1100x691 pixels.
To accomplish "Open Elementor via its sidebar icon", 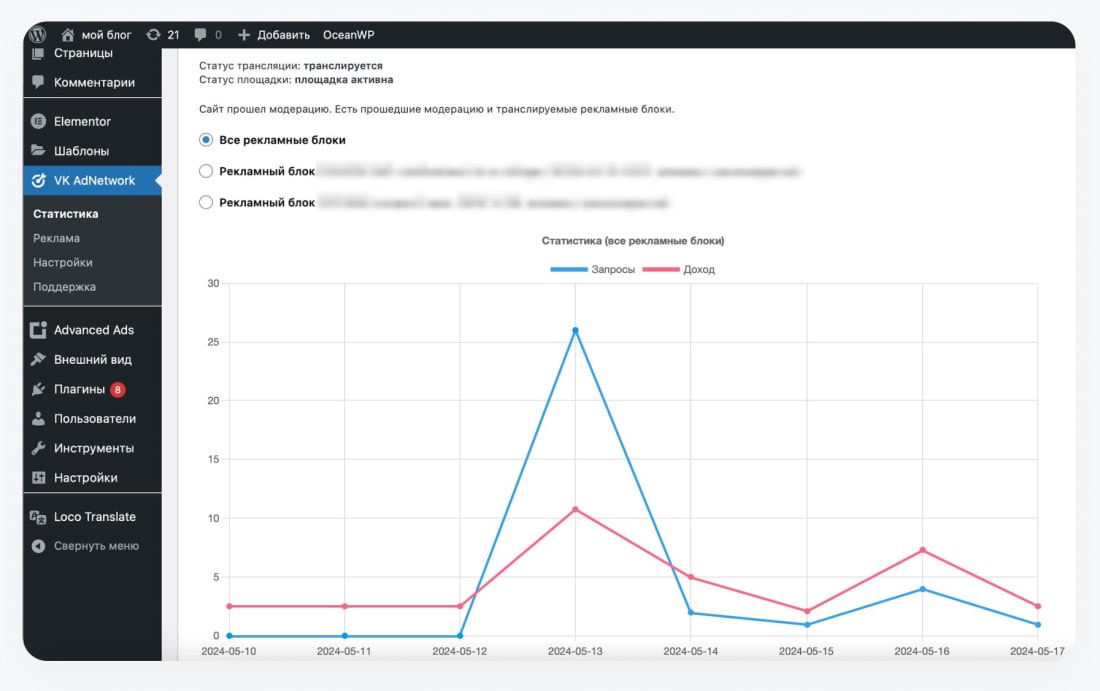I will [x=39, y=121].
